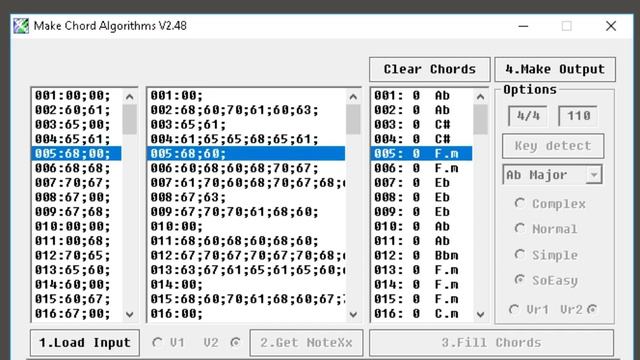Select row 009:67;68; in first list
This screenshot has width=640, height=360.
(77, 212)
